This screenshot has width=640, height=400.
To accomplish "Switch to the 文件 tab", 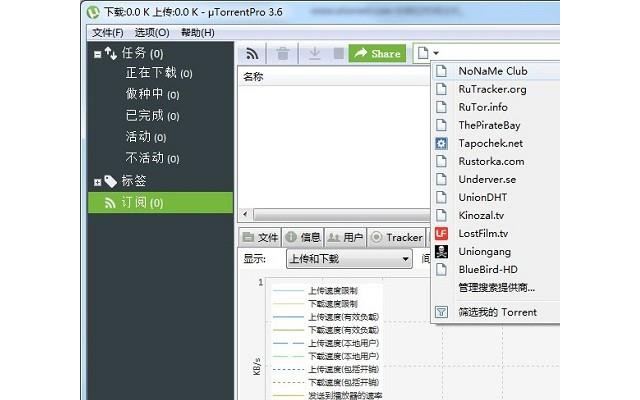I will click(x=260, y=237).
